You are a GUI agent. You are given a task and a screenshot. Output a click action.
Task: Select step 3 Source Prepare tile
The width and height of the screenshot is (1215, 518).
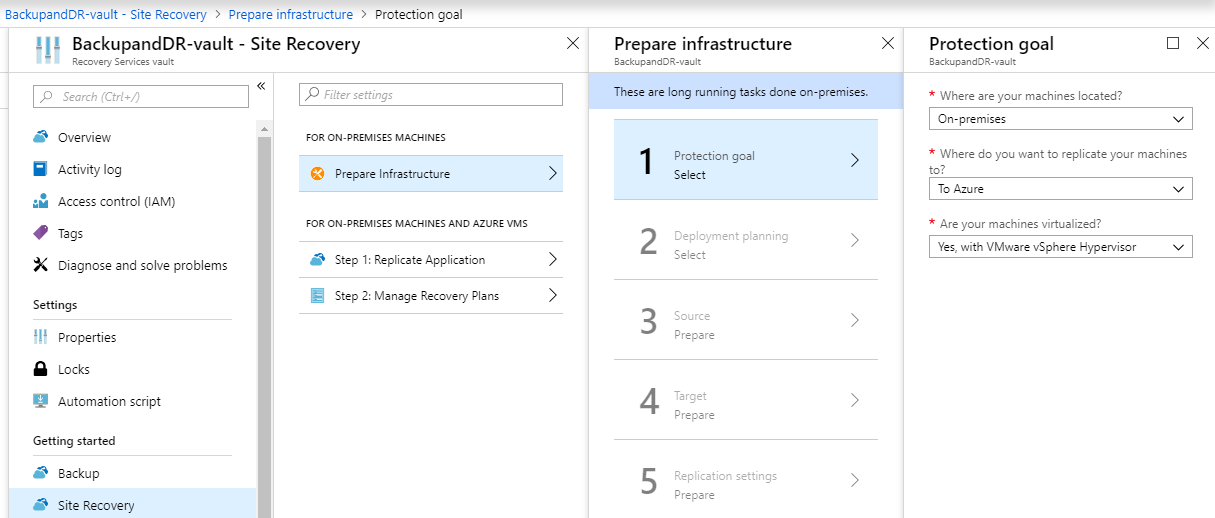click(746, 320)
